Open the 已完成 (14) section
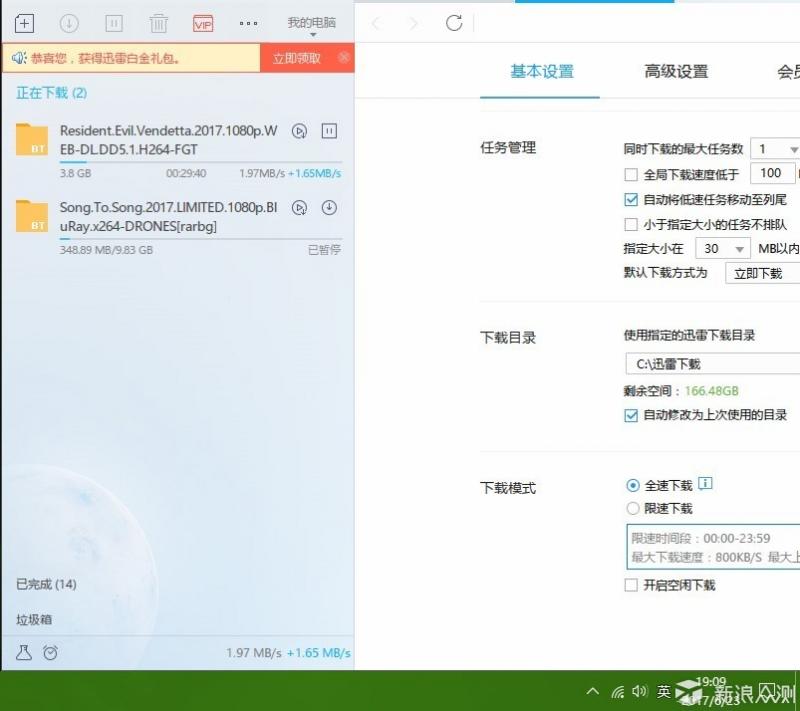 click(x=46, y=584)
